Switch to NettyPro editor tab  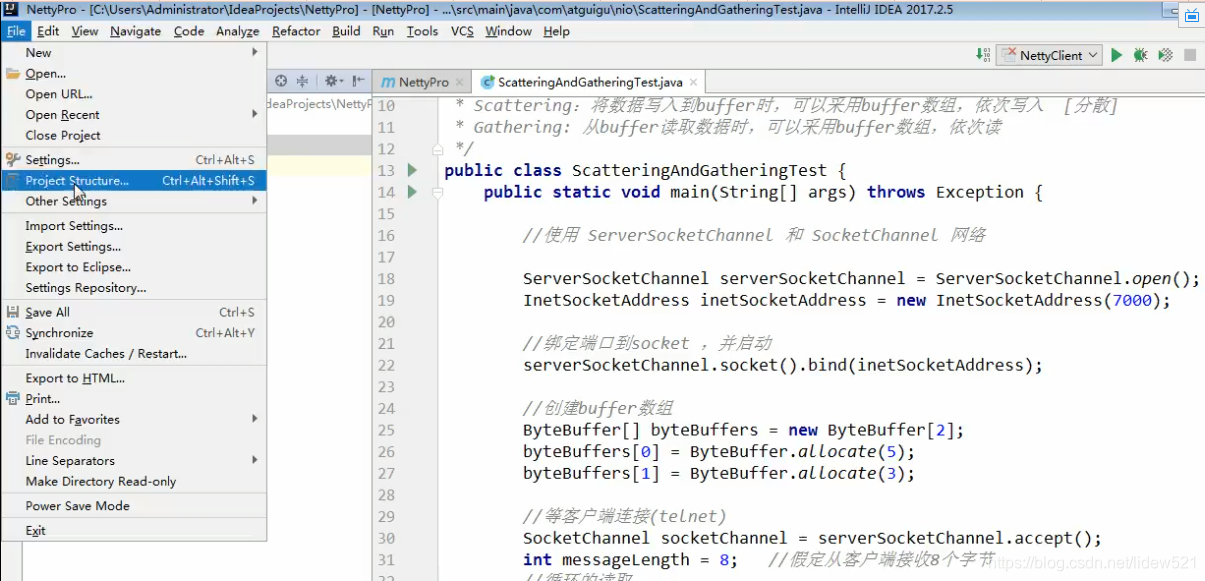[421, 82]
